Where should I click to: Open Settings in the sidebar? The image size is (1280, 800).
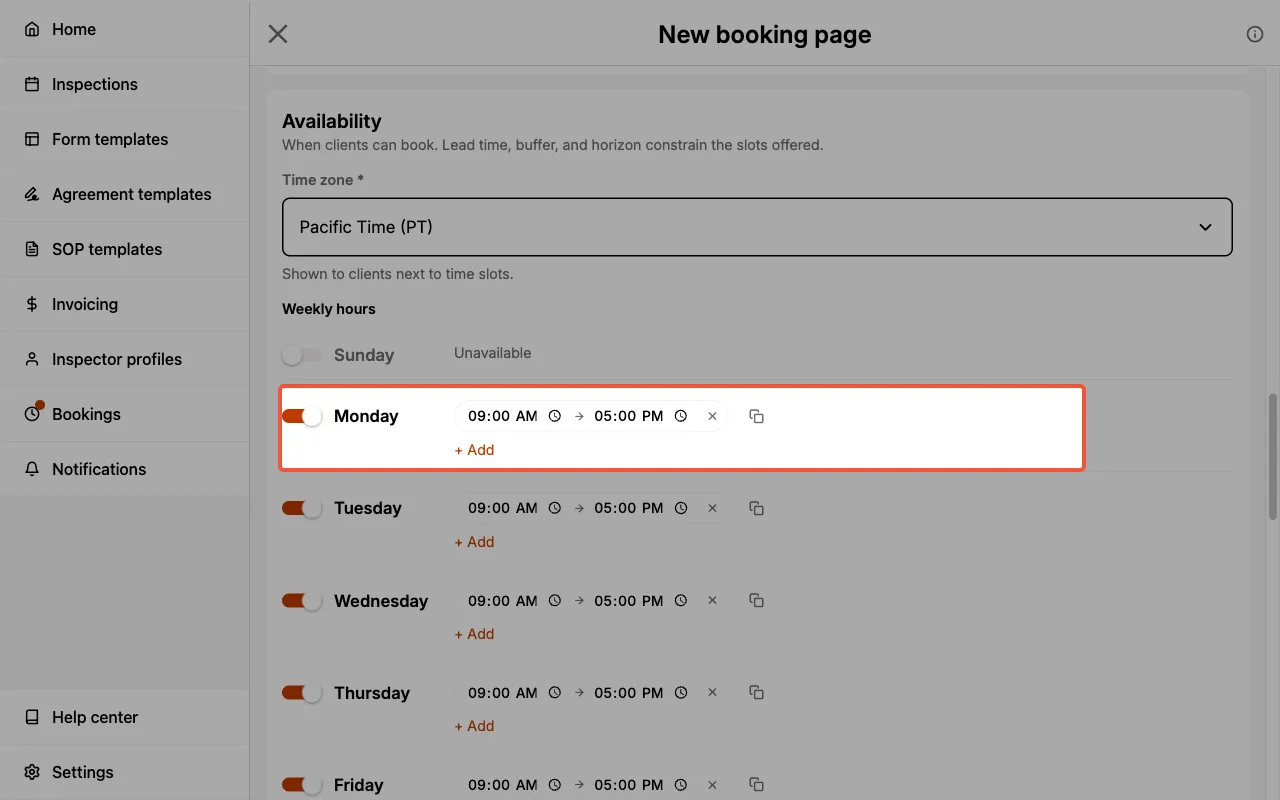(124, 772)
